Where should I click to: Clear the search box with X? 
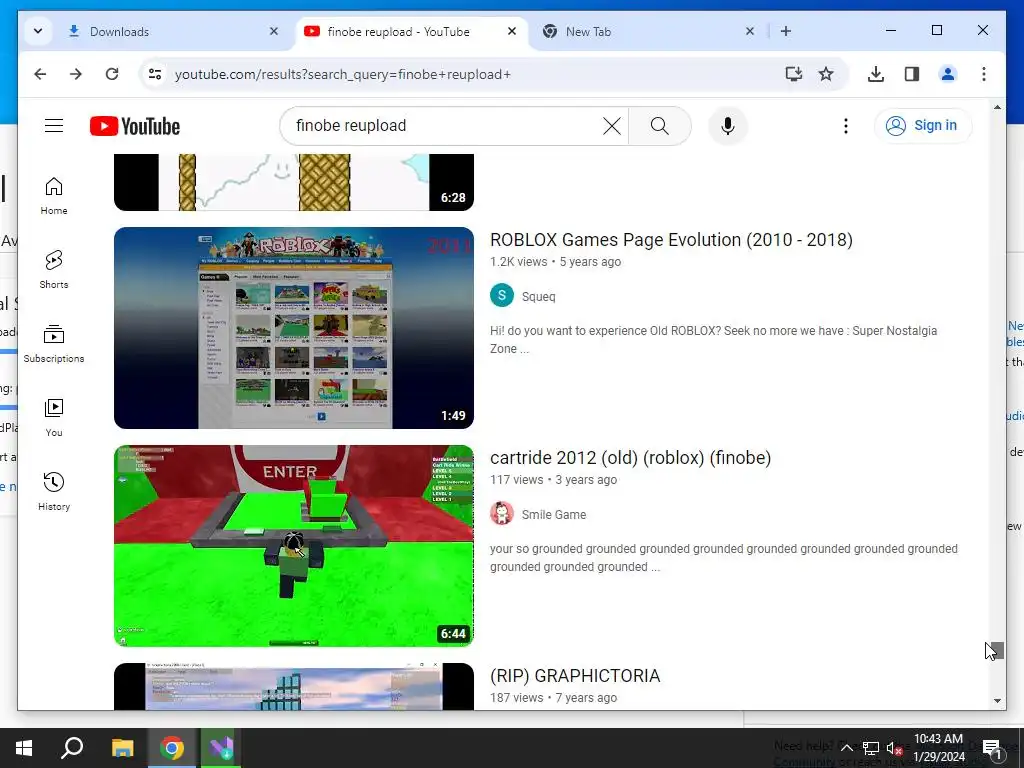(x=611, y=125)
